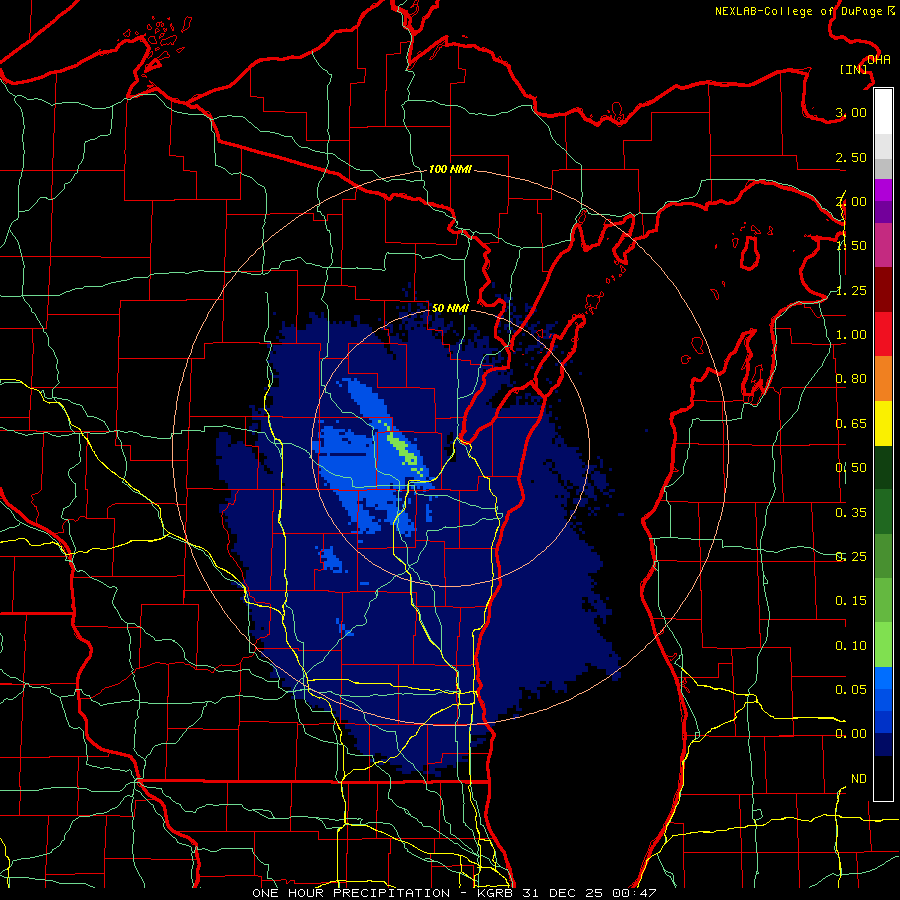Select the yellow legend swatch

tap(883, 423)
